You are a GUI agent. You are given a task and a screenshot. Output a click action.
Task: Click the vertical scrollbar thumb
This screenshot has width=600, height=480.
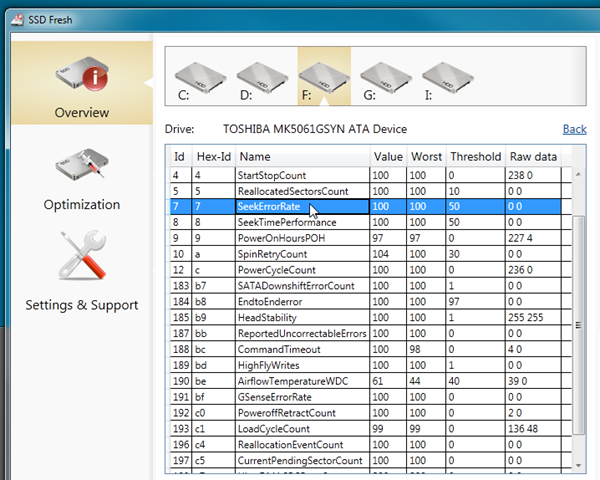(x=578, y=325)
